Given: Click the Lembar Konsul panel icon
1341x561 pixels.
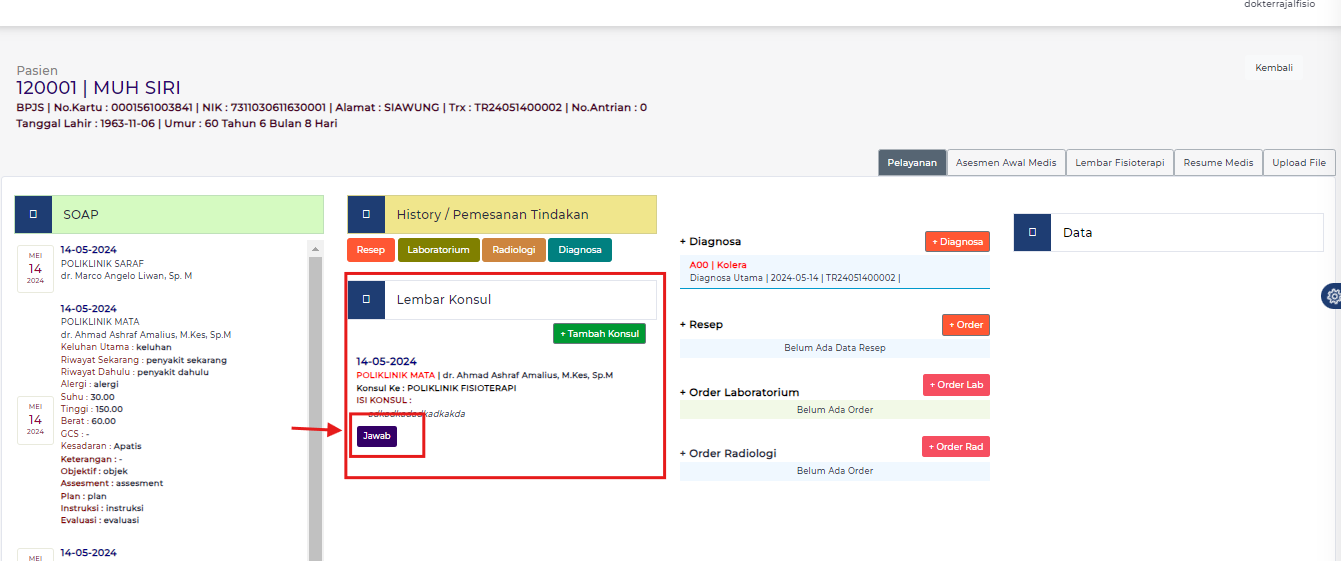Looking at the screenshot, I should [x=366, y=299].
